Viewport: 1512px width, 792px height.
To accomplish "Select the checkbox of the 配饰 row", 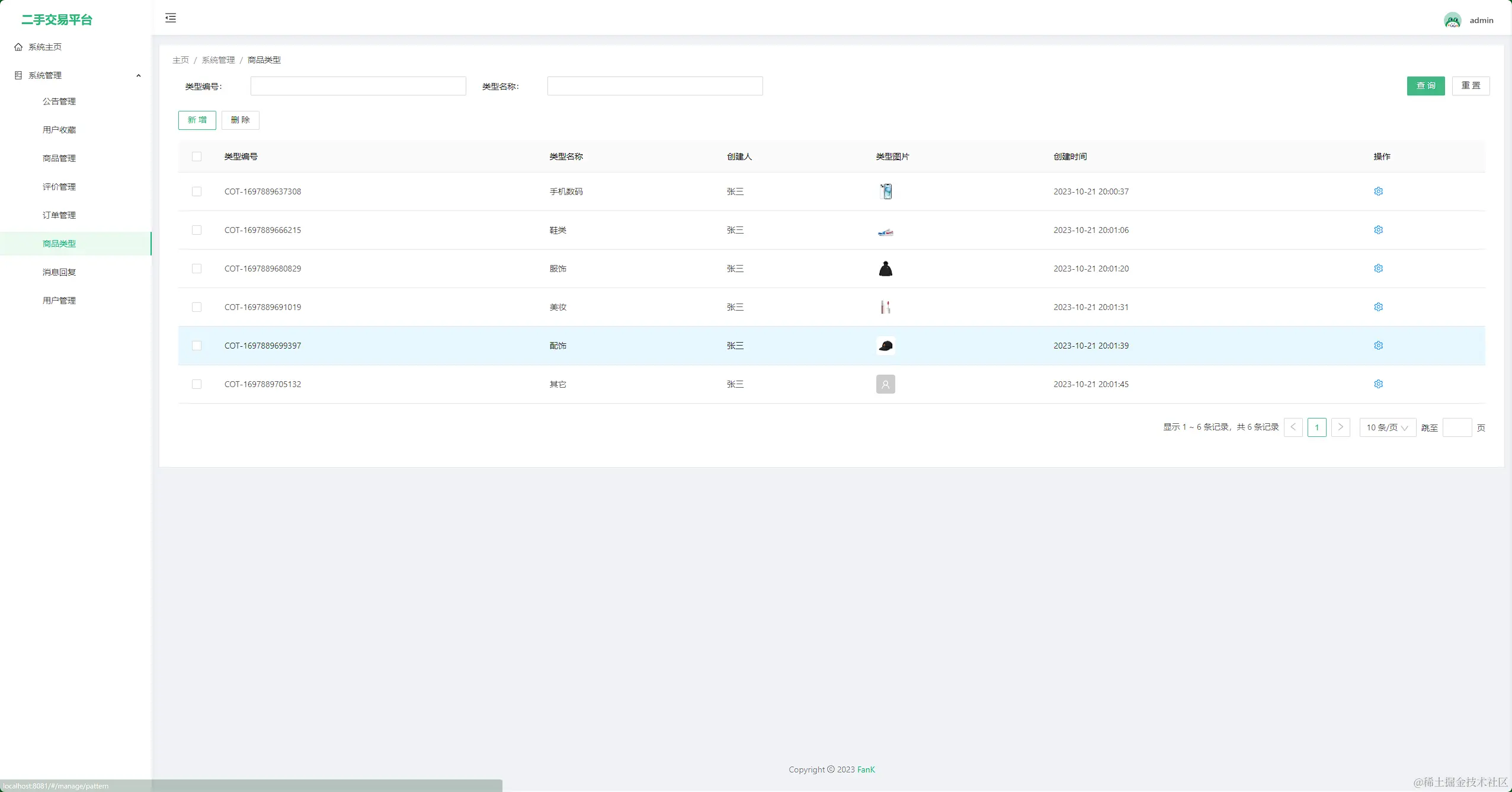I will click(197, 346).
